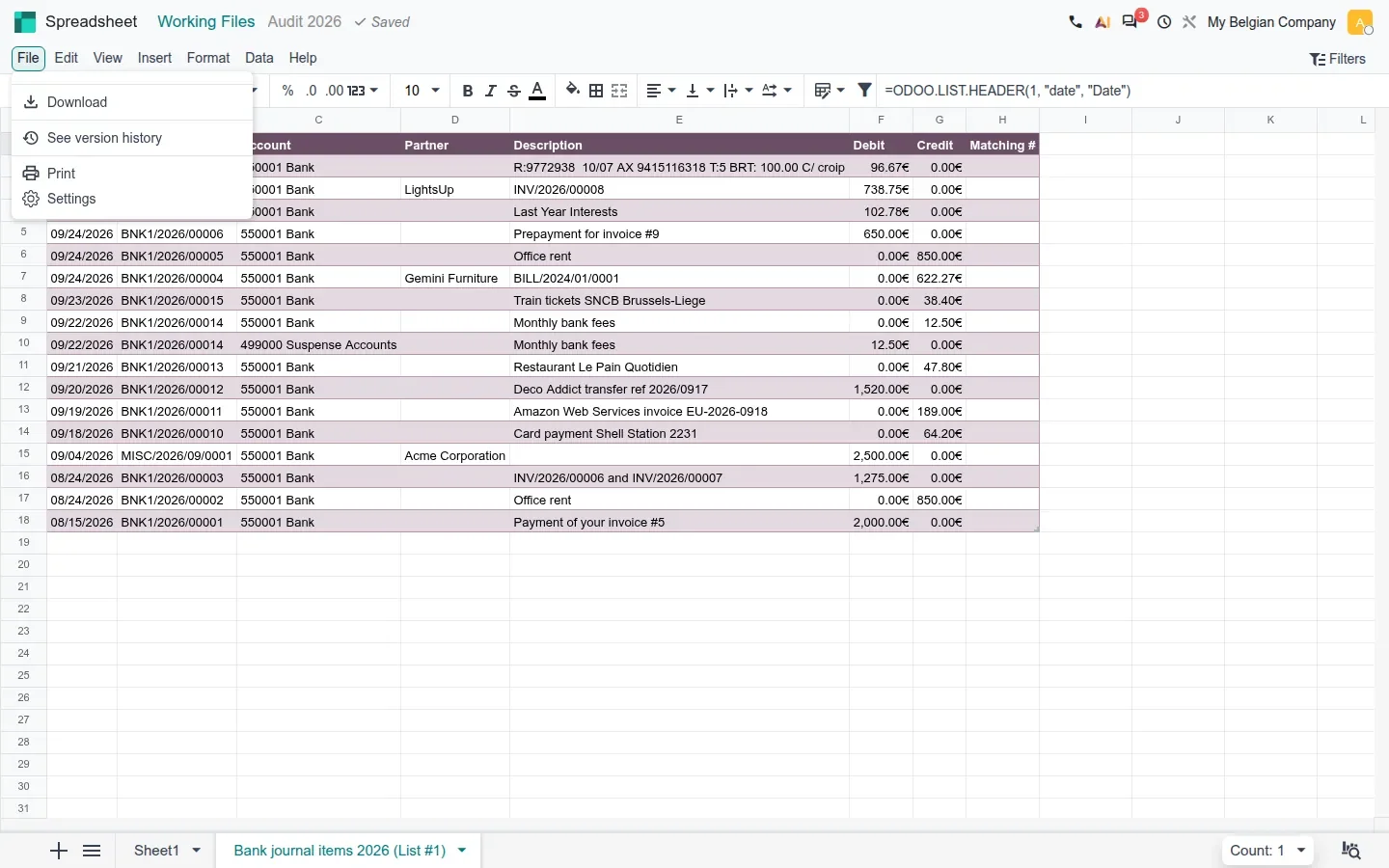Screen dimensions: 1389x868
Task: Open the Count: 1 statistics dropdown
Action: click(1267, 851)
